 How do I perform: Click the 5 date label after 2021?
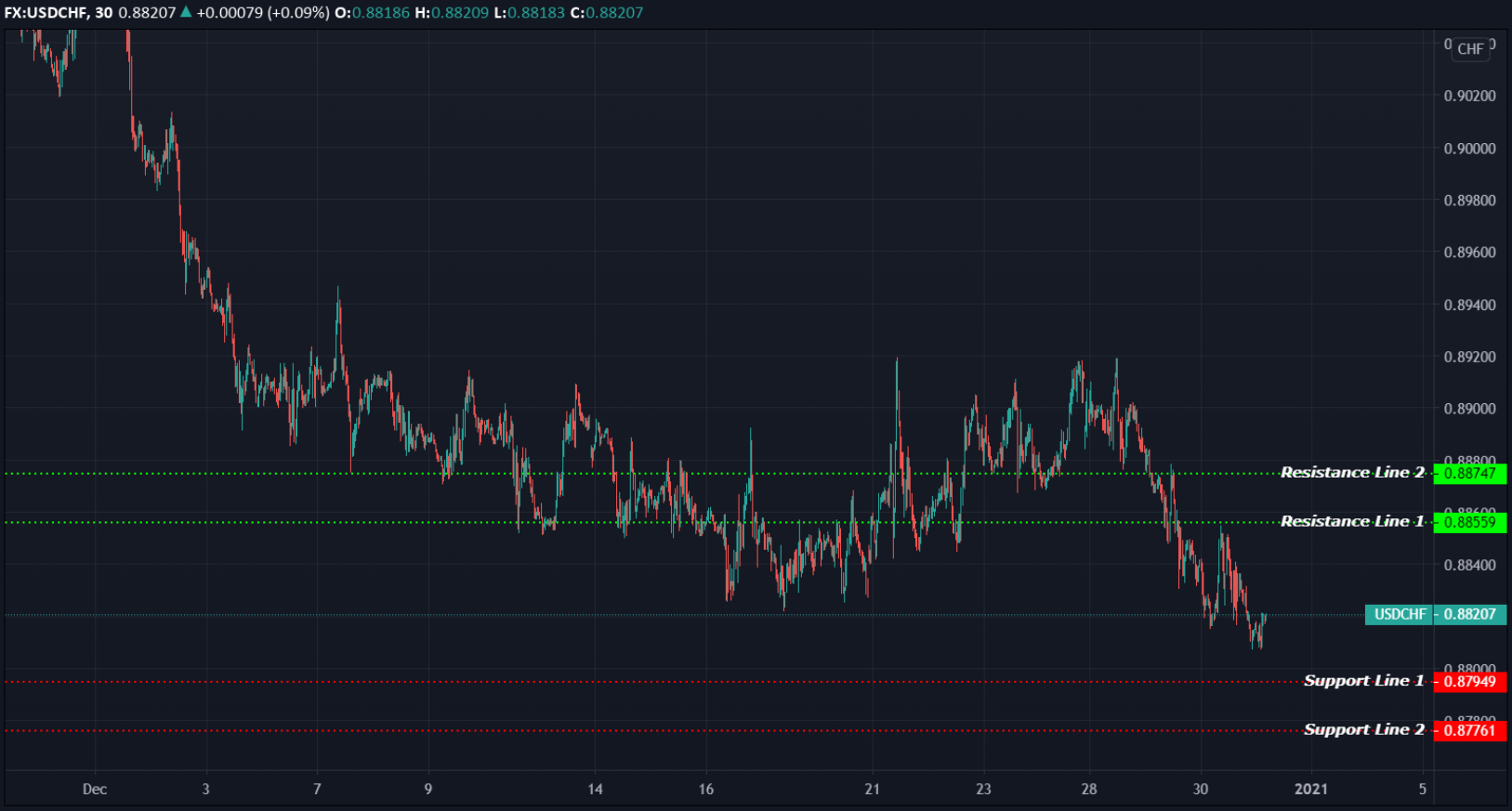pos(1422,790)
